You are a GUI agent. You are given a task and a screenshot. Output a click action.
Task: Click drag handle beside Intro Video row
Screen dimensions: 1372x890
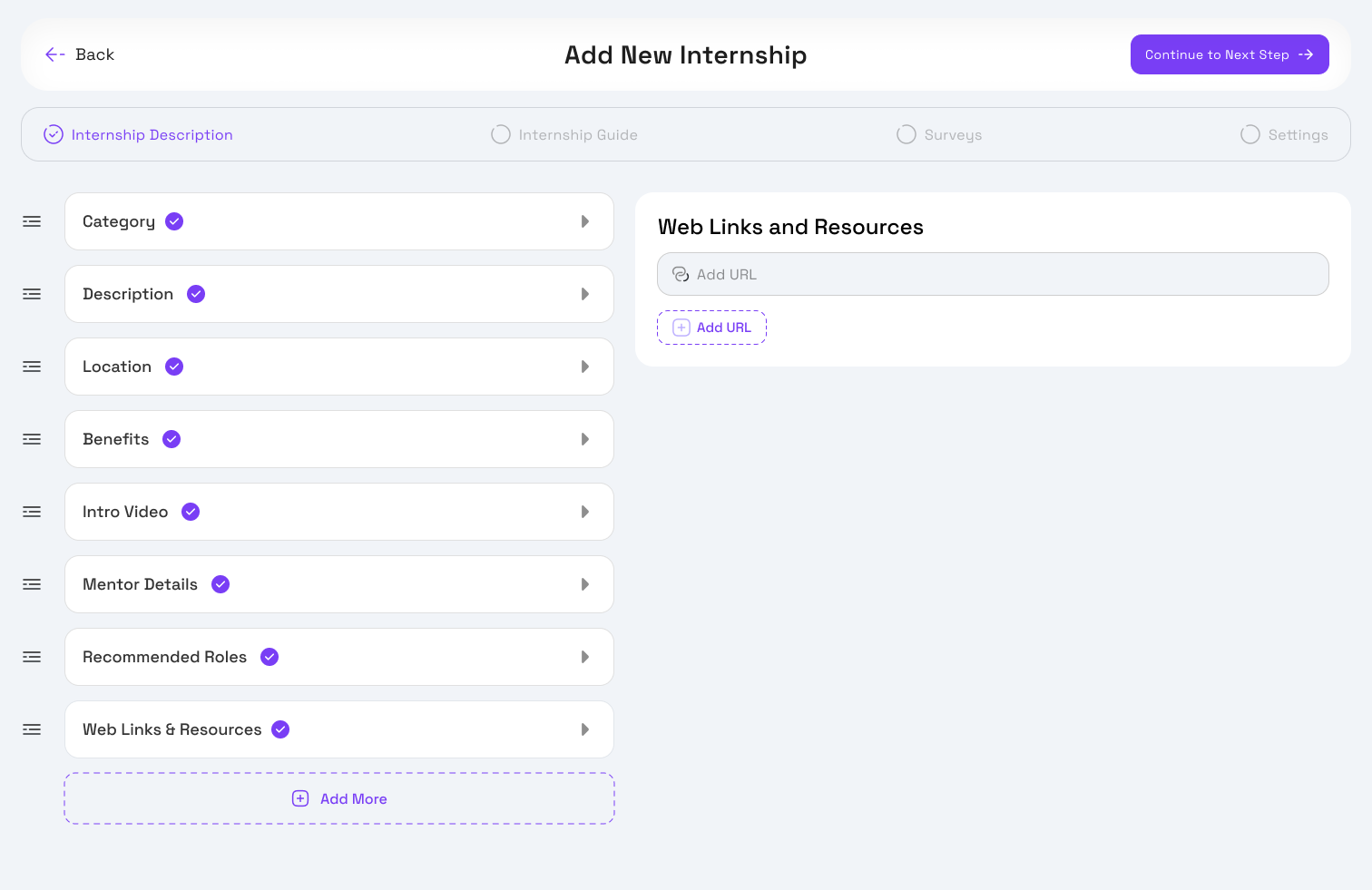[32, 512]
